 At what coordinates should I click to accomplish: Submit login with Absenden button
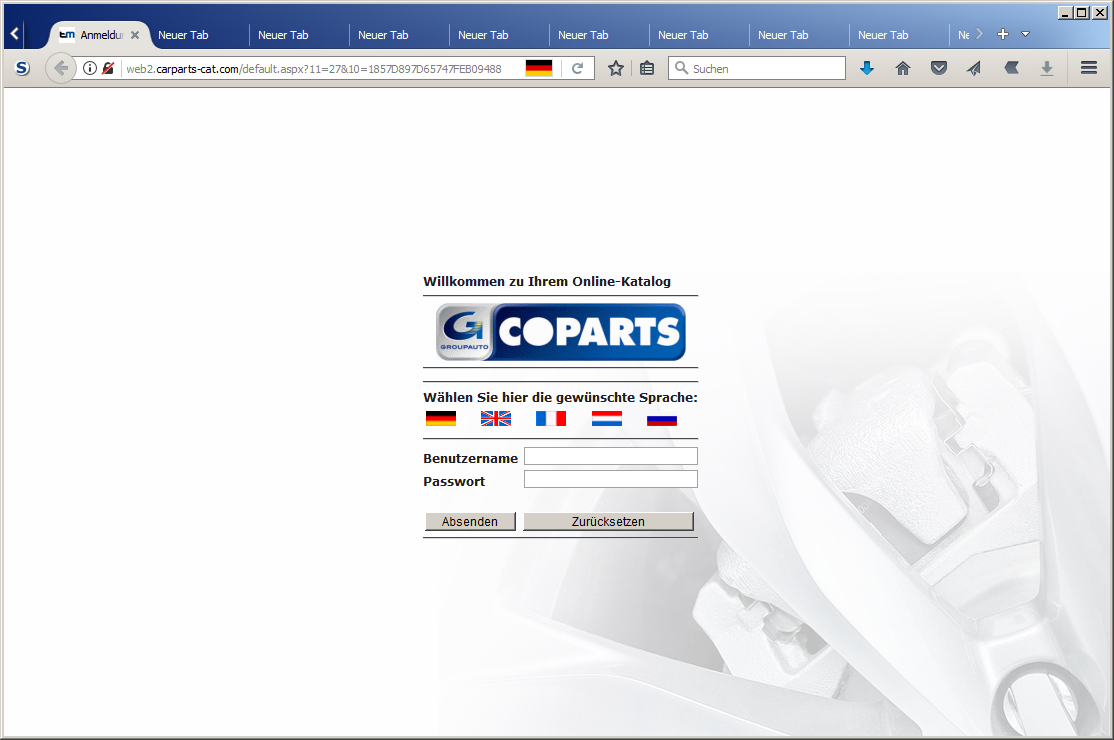click(470, 521)
